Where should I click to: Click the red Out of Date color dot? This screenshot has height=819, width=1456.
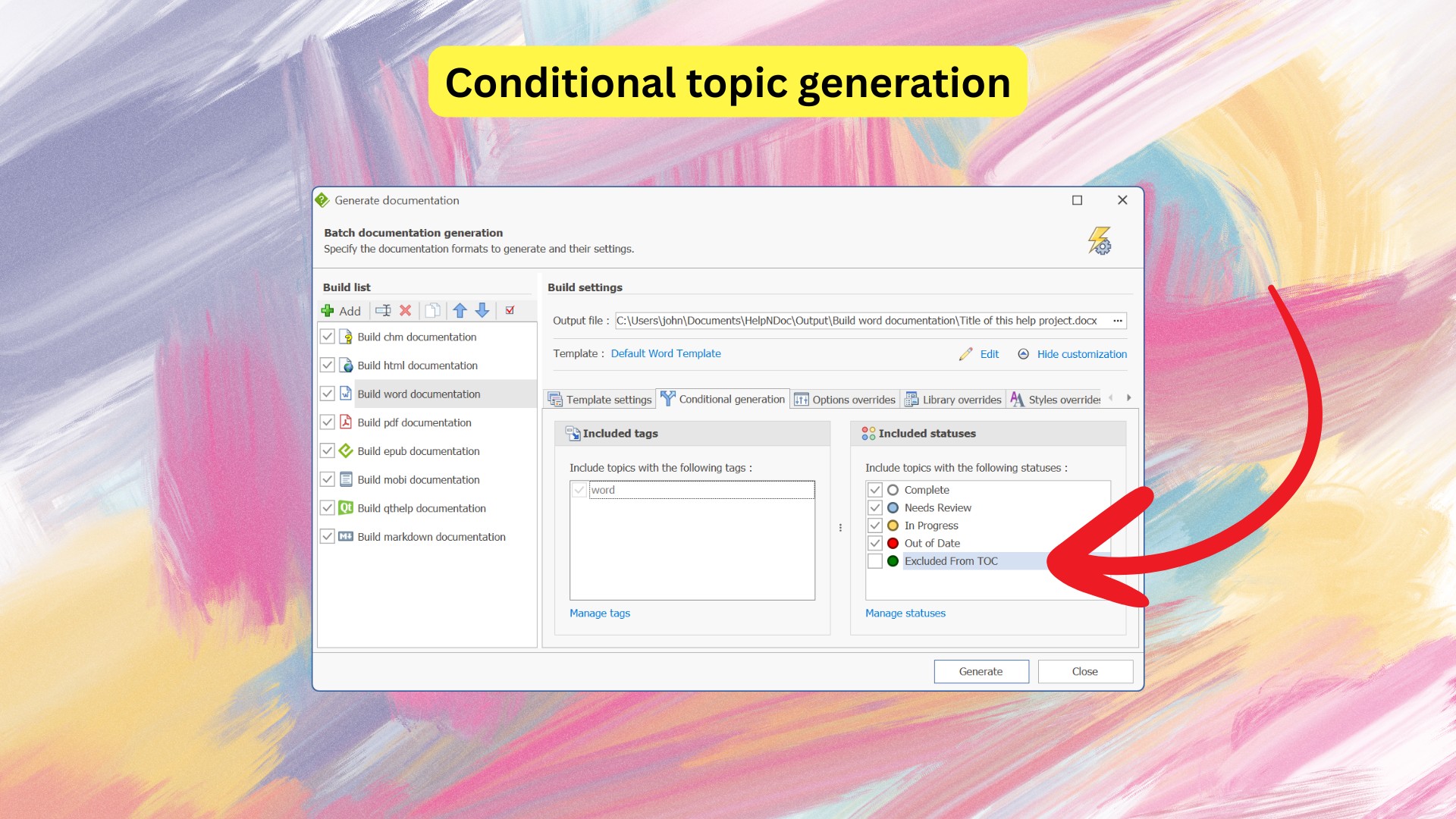click(x=893, y=544)
